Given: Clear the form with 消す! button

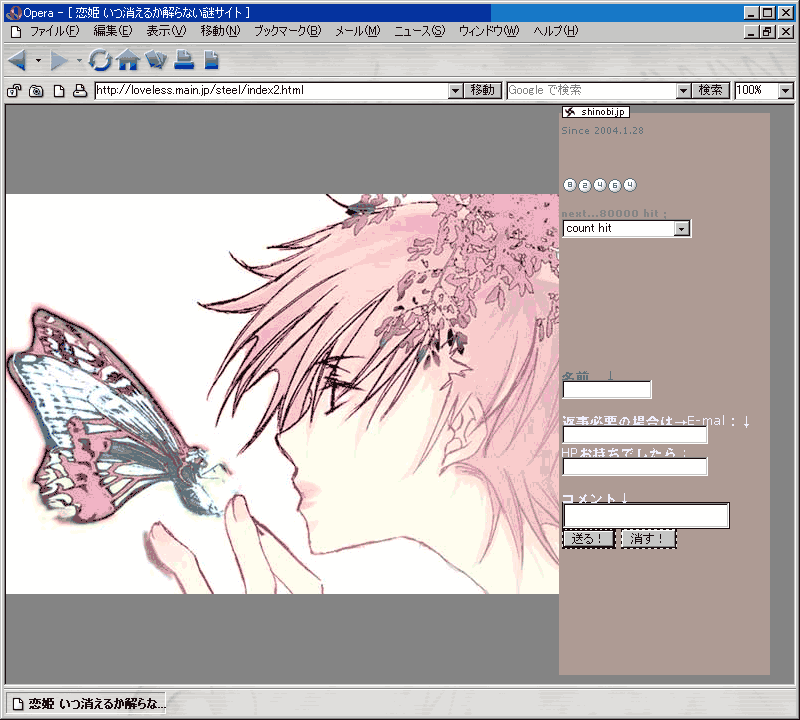Looking at the screenshot, I should [x=648, y=539].
